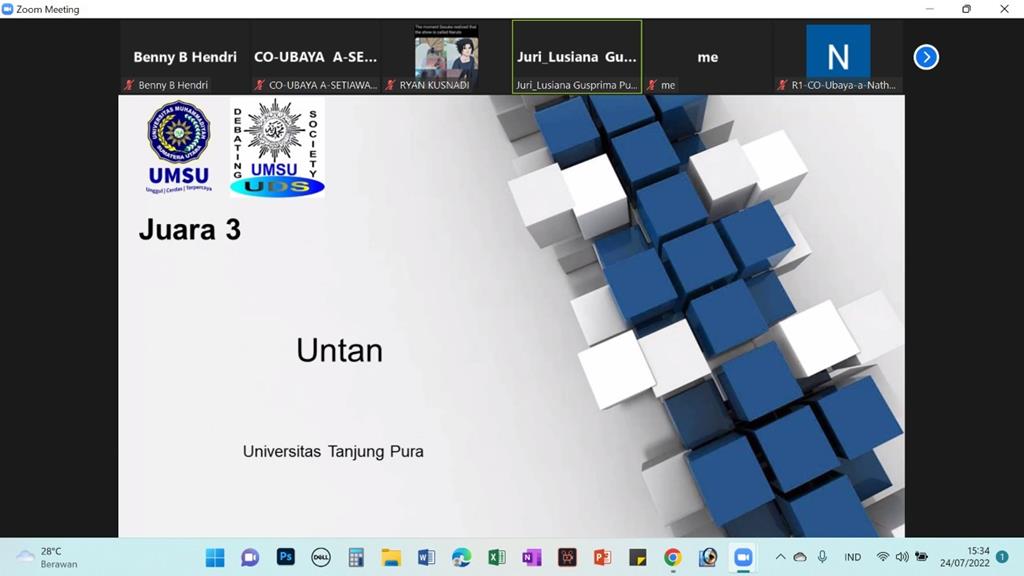Expand the hidden system tray icons
Viewport: 1024px width, 576px height.
click(780, 557)
